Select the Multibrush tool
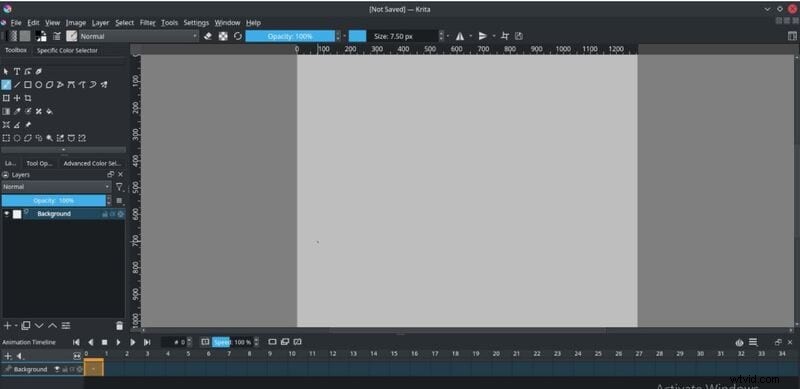 tap(104, 85)
